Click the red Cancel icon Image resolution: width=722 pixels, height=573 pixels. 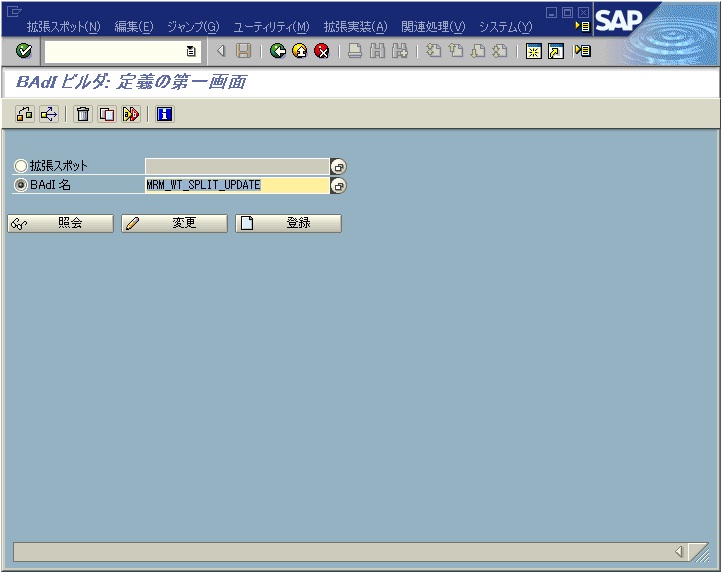pos(321,51)
